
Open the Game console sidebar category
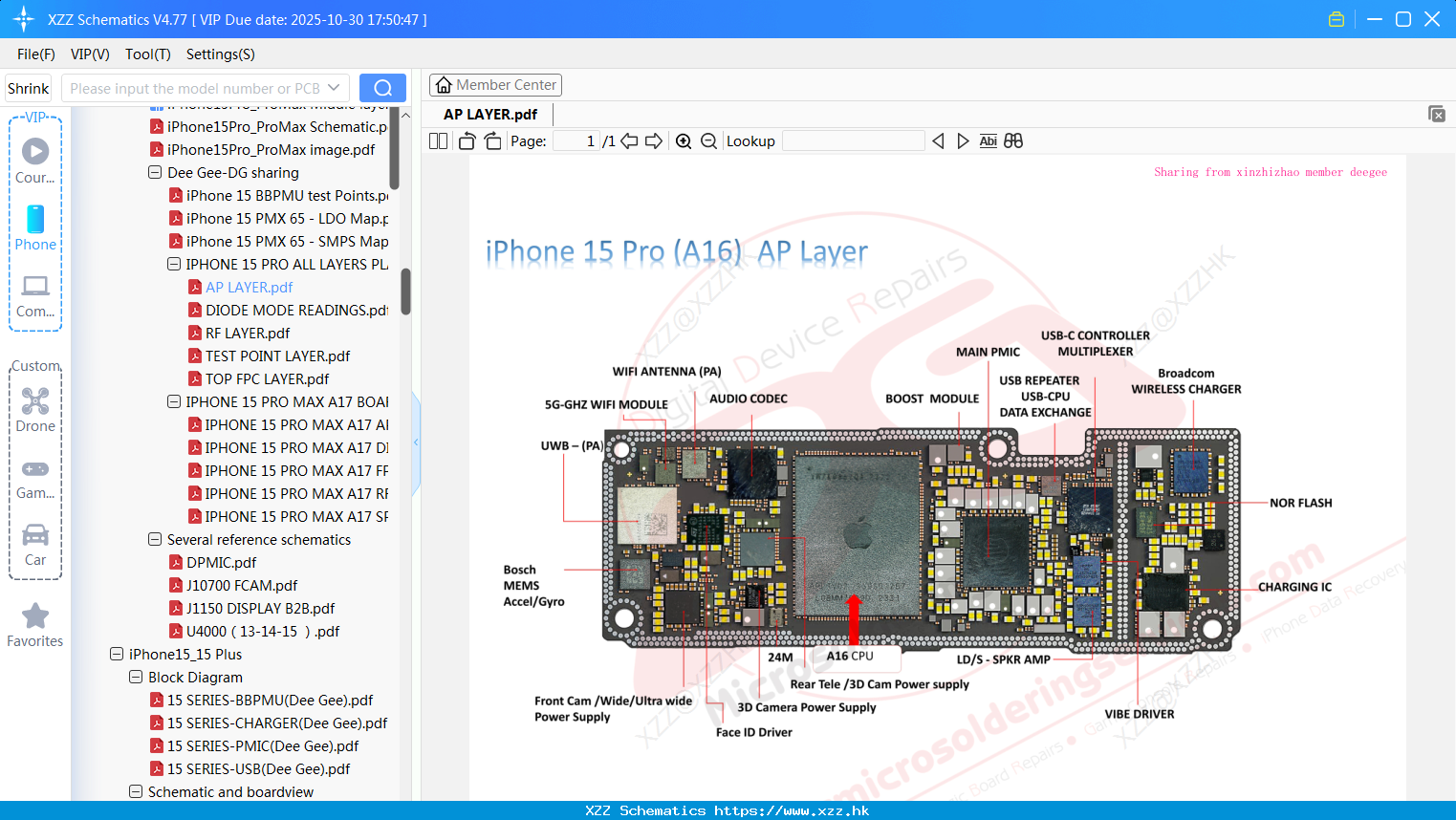(35, 478)
